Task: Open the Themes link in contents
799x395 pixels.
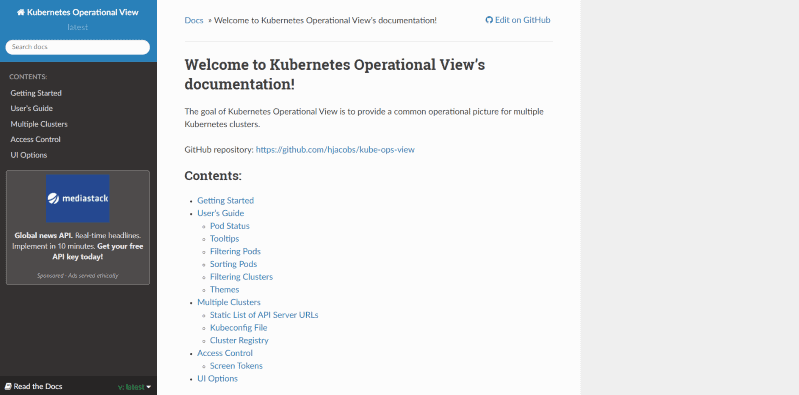Action: pyautogui.click(x=225, y=289)
